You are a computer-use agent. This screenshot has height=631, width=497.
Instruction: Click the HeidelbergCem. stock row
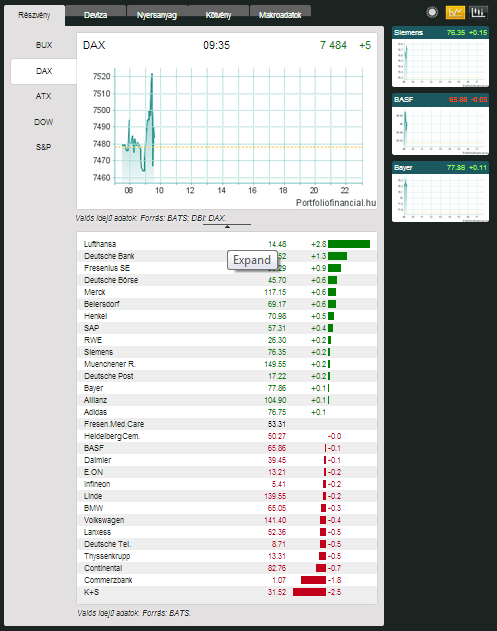227,436
